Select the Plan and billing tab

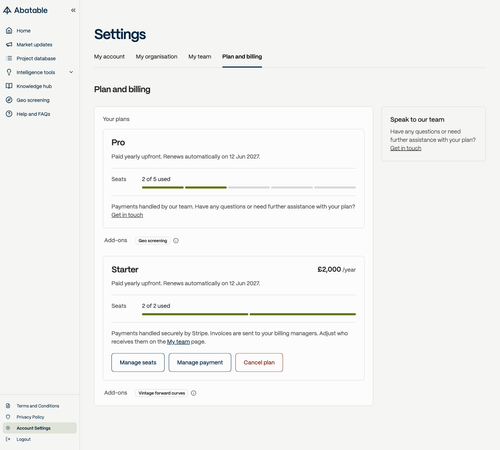click(242, 57)
